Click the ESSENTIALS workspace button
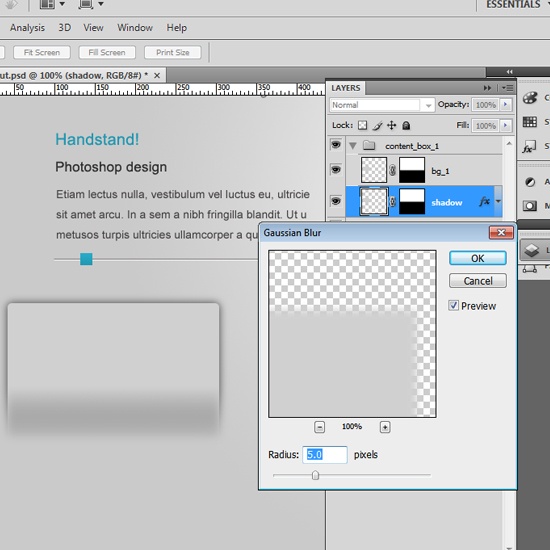The image size is (550, 550). click(x=513, y=5)
